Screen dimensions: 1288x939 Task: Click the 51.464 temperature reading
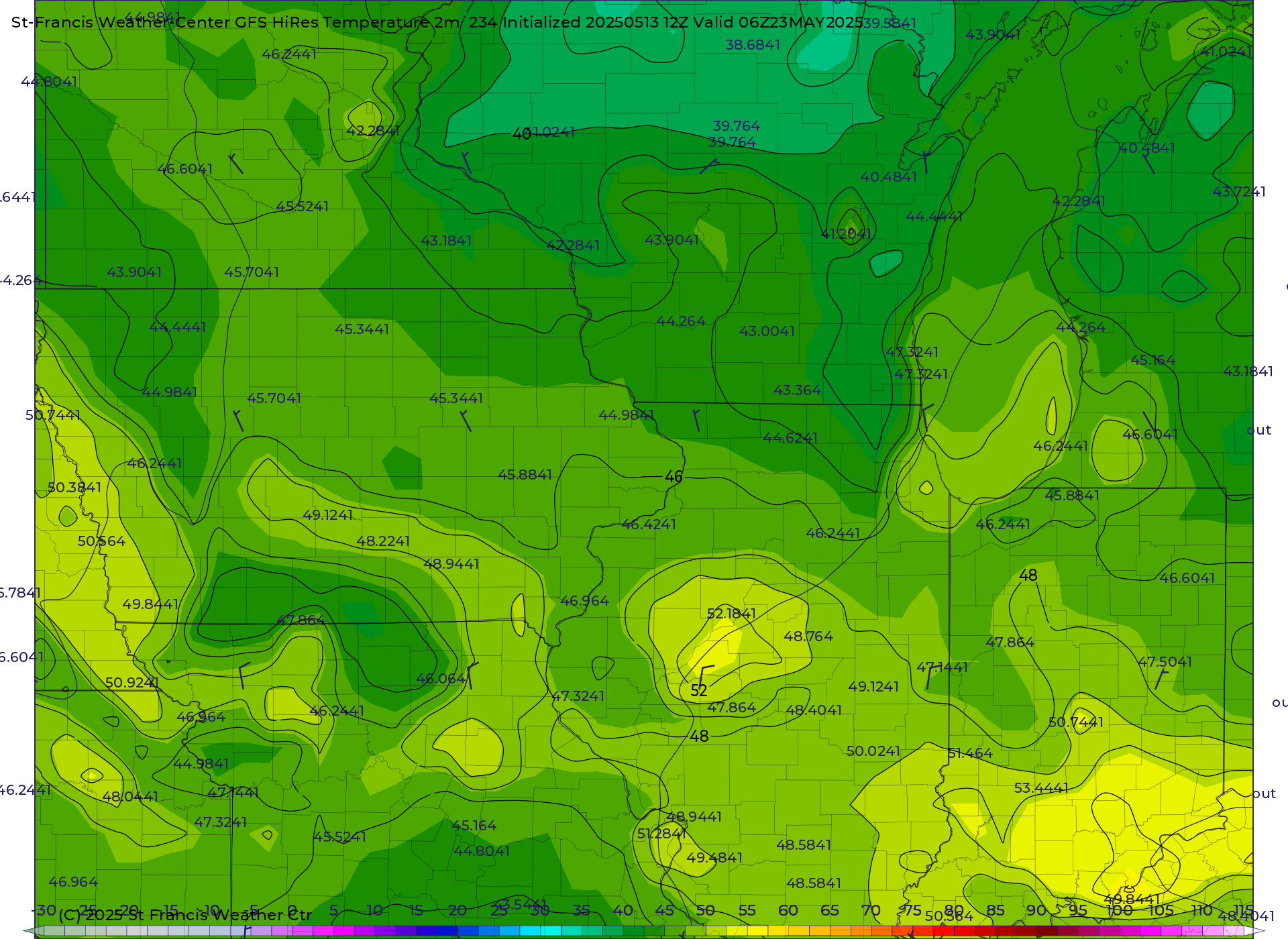point(970,753)
